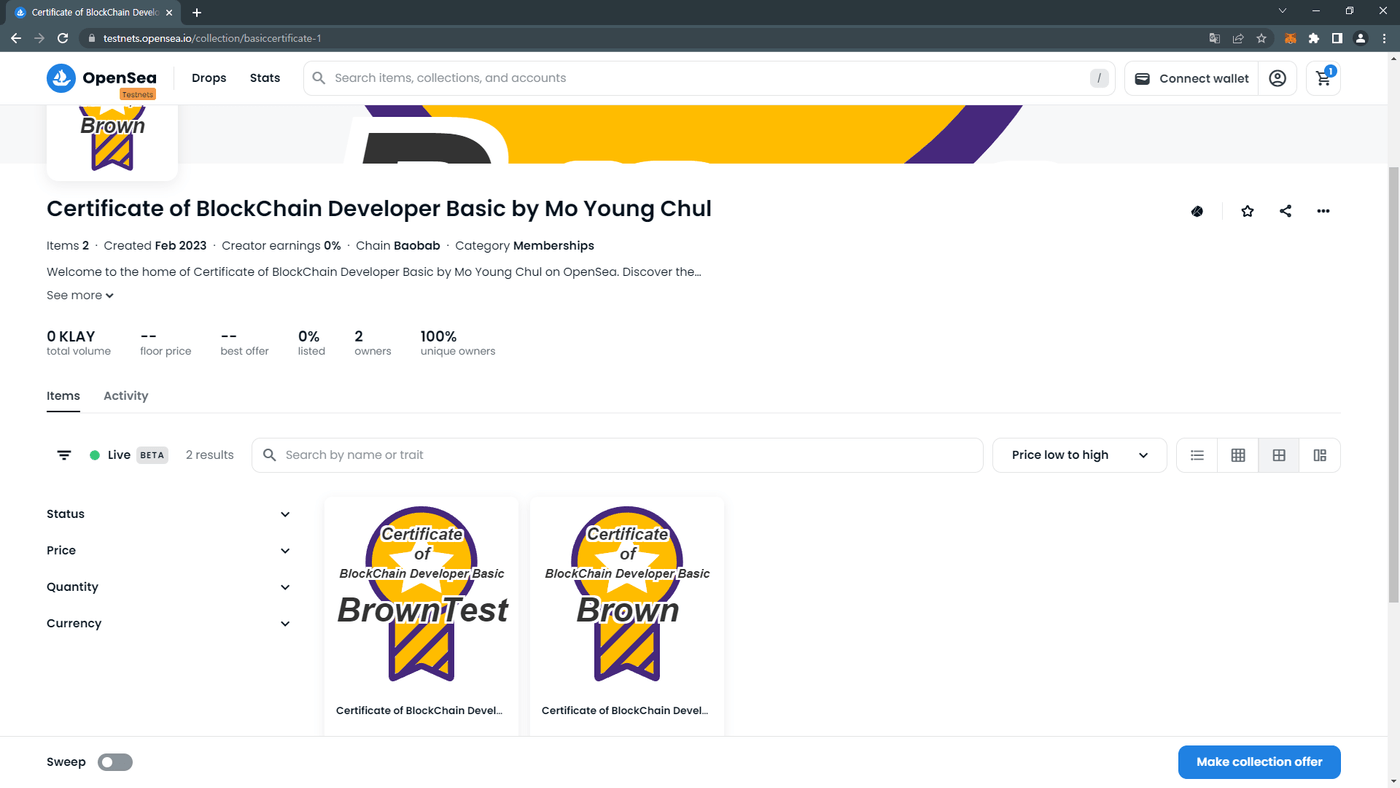
Task: Open the shopping cart icon
Action: coord(1323,78)
